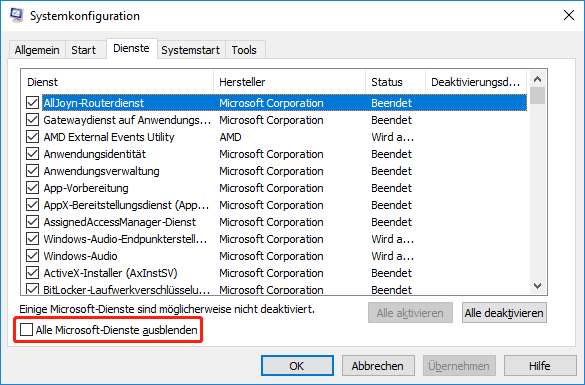Viewport: 585px width, 385px height.
Task: Sort by the Dienst column header
Action: [117, 82]
